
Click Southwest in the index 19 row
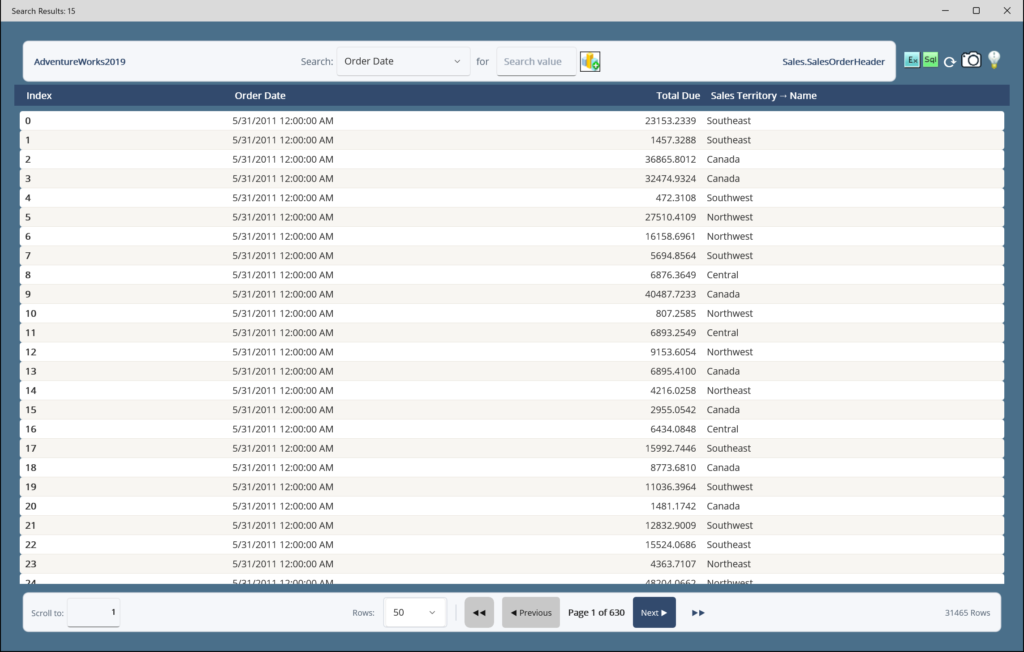pyautogui.click(x=729, y=487)
